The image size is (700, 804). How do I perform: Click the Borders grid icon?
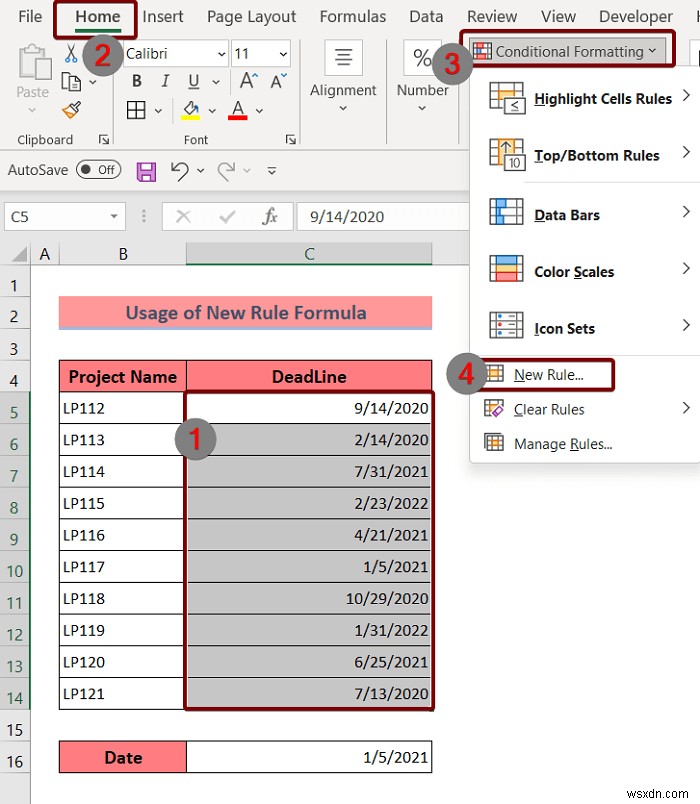136,110
